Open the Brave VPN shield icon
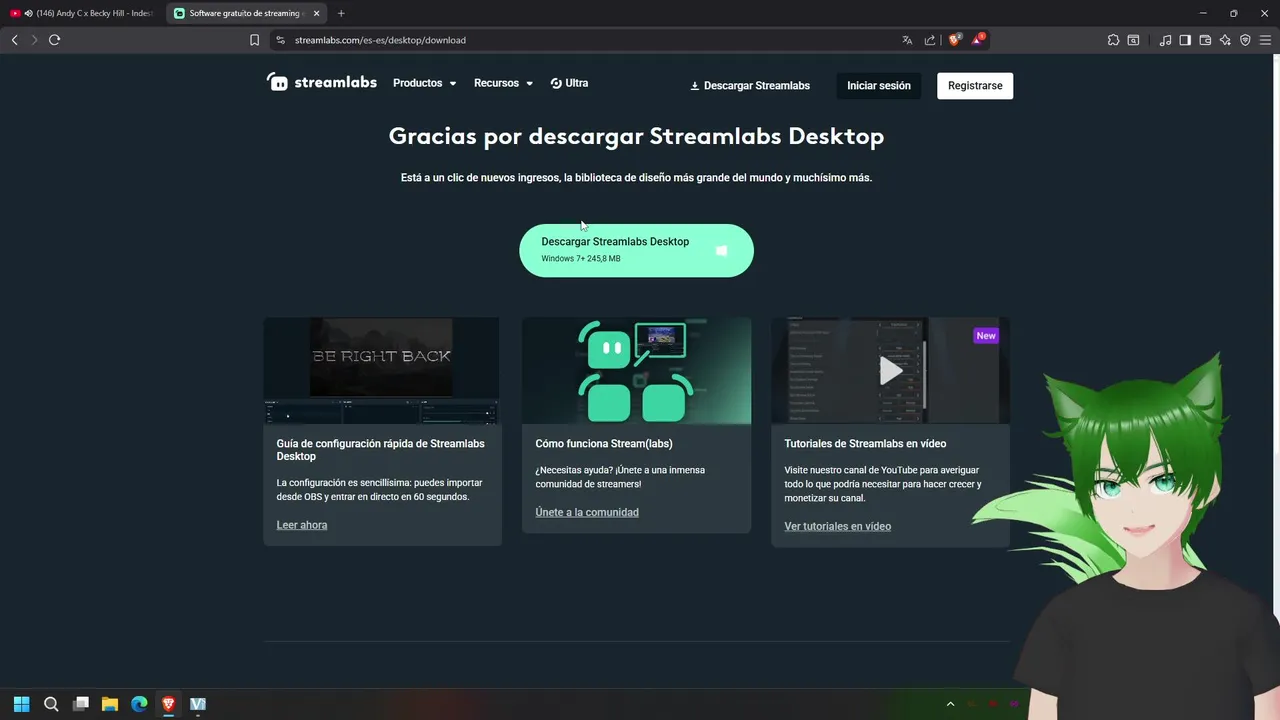Viewport: 1280px width, 720px height. [1245, 40]
